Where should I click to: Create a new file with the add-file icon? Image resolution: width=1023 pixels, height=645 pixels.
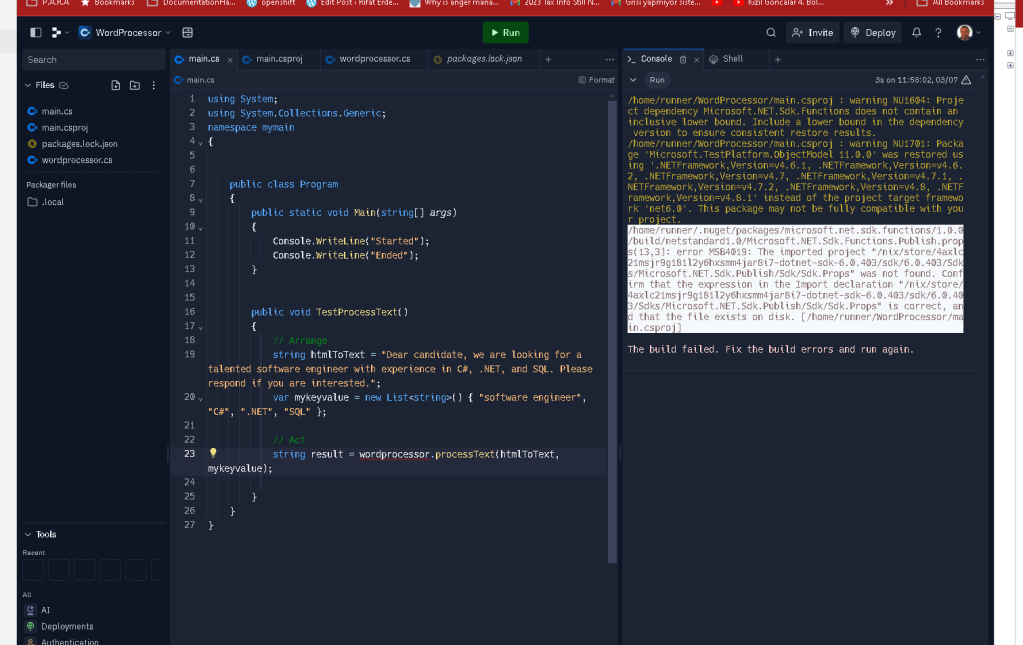115,85
